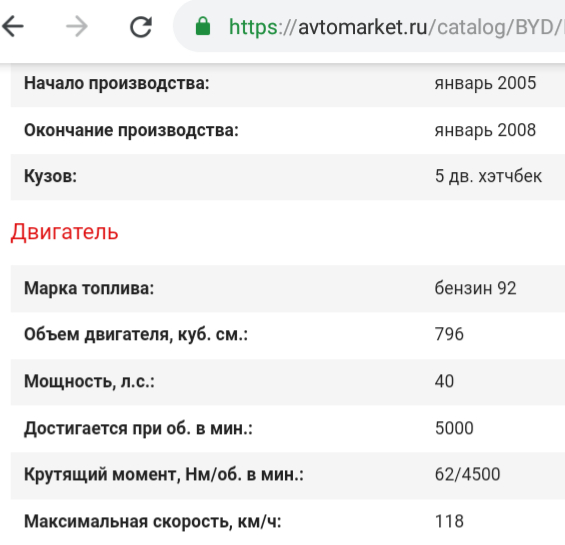Click the Крутящий момент row label
This screenshot has height=545, width=565.
point(164,474)
